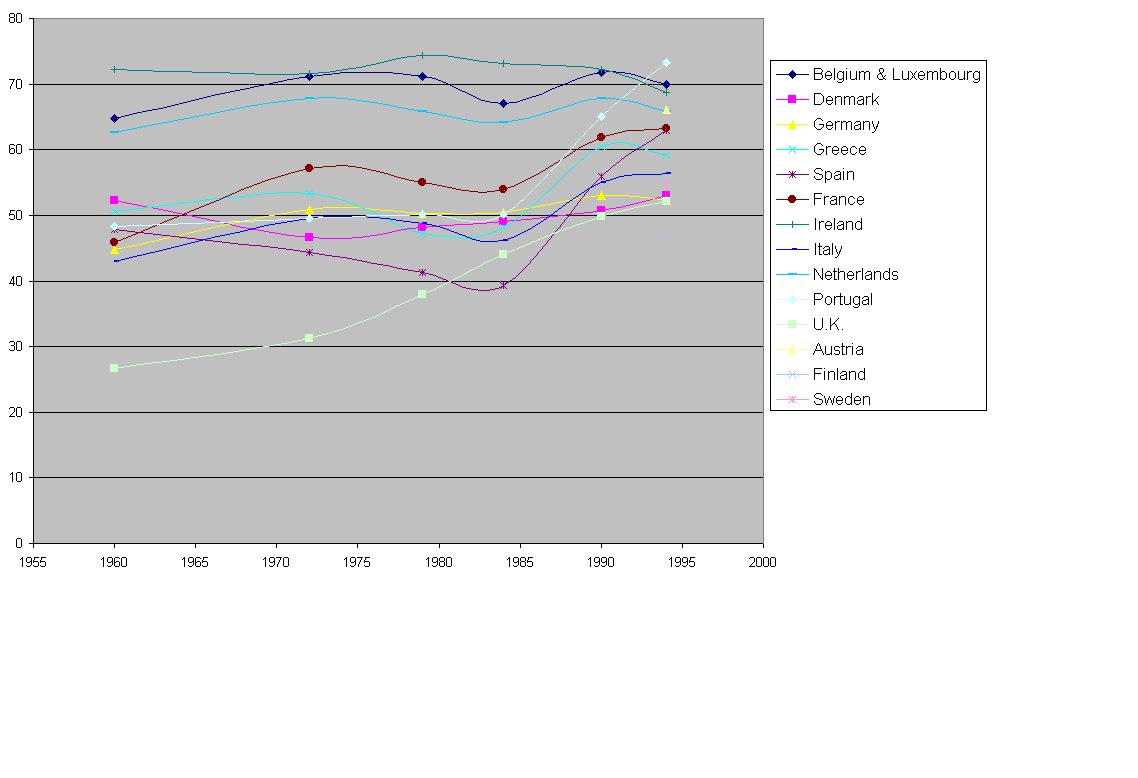Click the 1955 label on the horizontal axis
Viewport: 1138px width, 778px height.
(33, 562)
